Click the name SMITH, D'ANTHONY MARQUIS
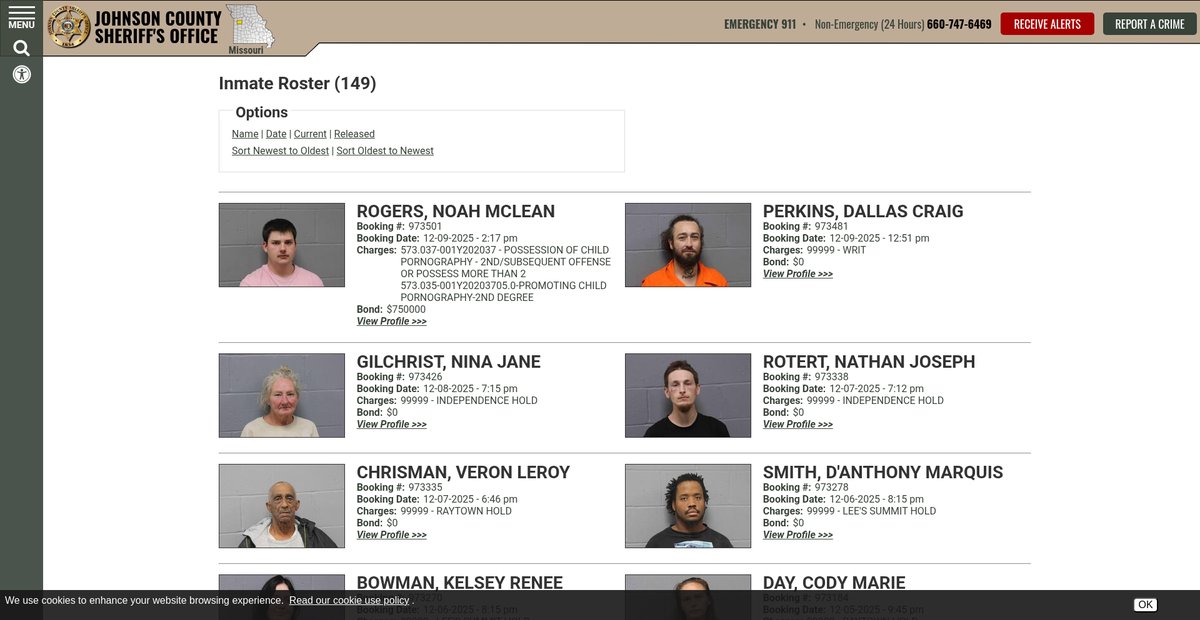1200x620 pixels. point(883,472)
